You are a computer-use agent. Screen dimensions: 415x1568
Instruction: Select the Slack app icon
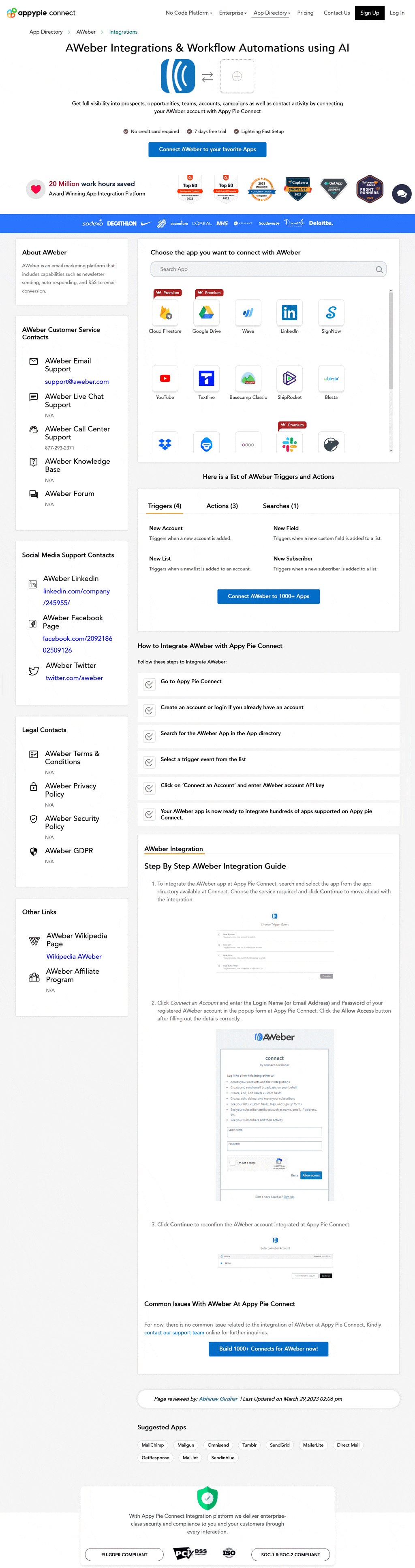click(289, 443)
